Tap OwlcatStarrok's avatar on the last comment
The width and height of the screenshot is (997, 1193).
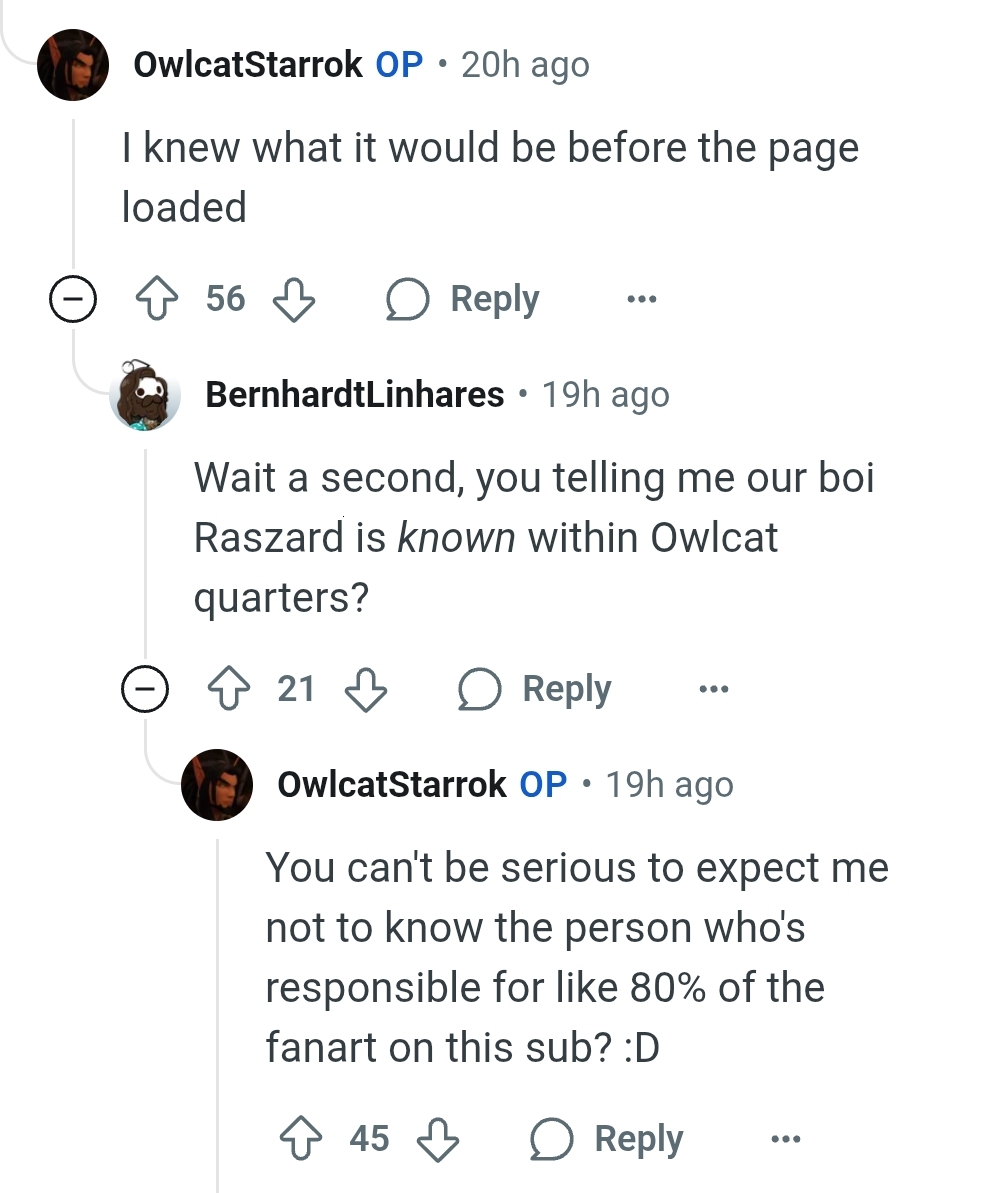pos(217,785)
